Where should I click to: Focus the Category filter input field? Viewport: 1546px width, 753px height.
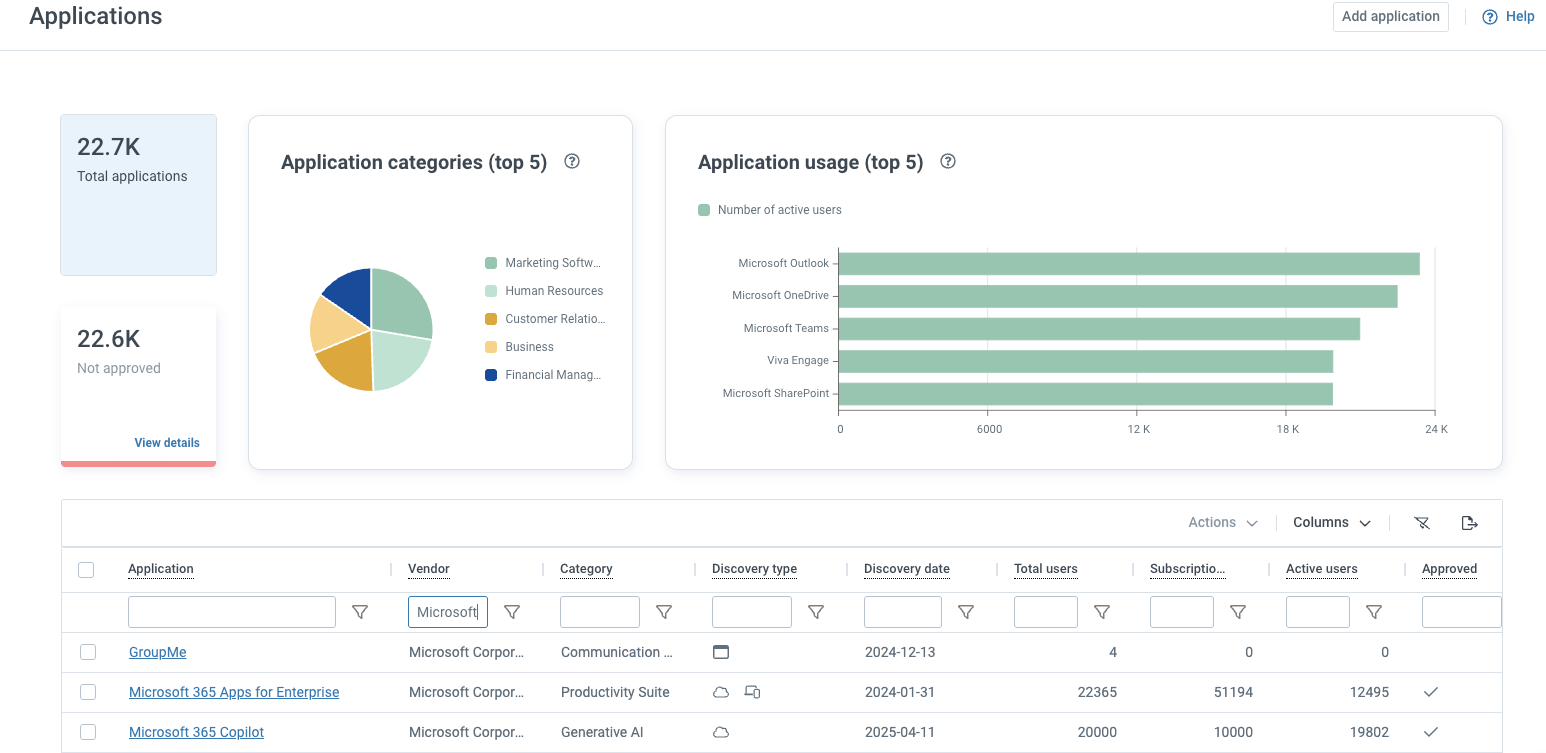point(600,612)
